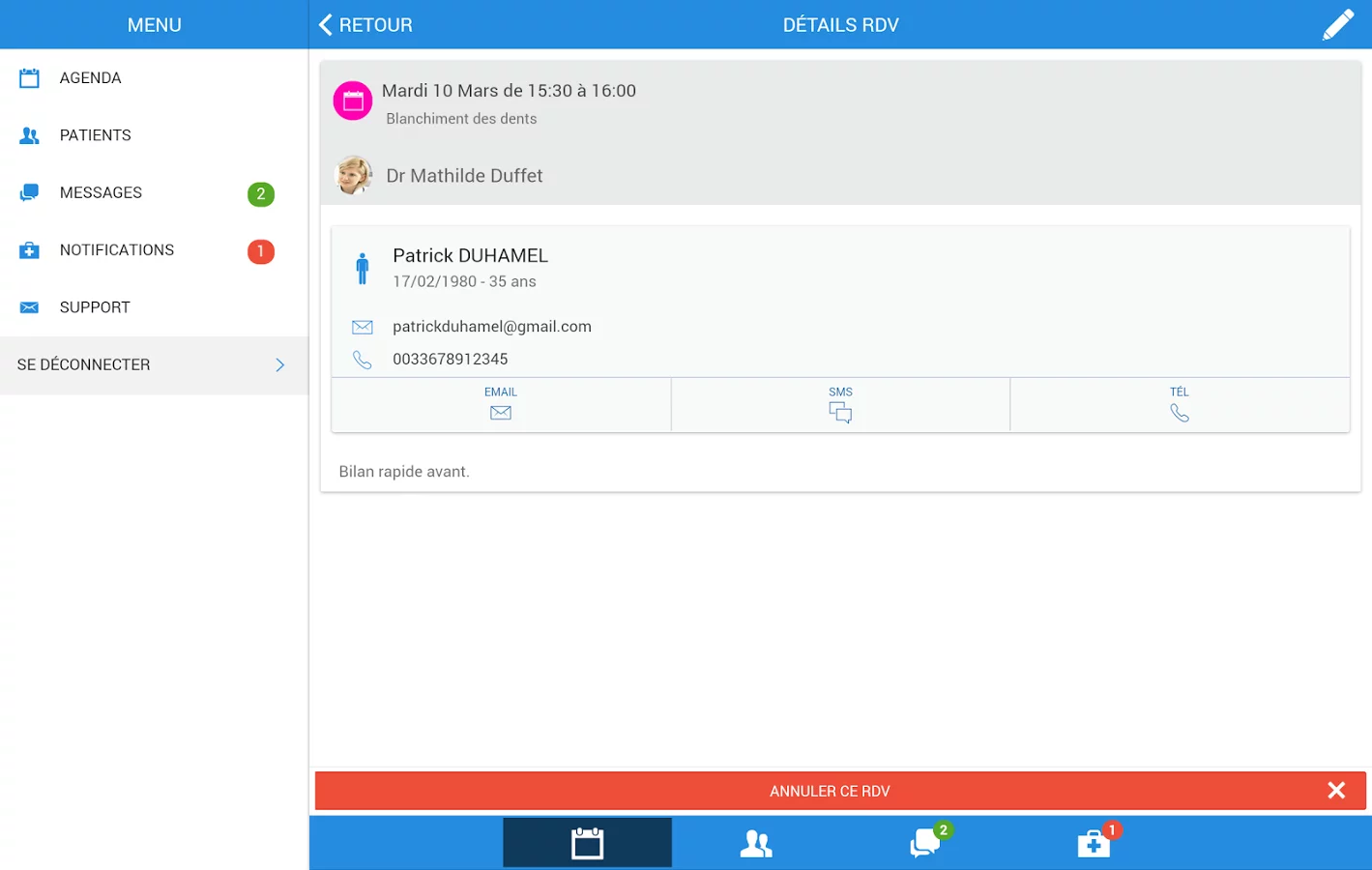The image size is (1372, 870).
Task: Tap SMS to text the patient
Action: click(x=839, y=404)
